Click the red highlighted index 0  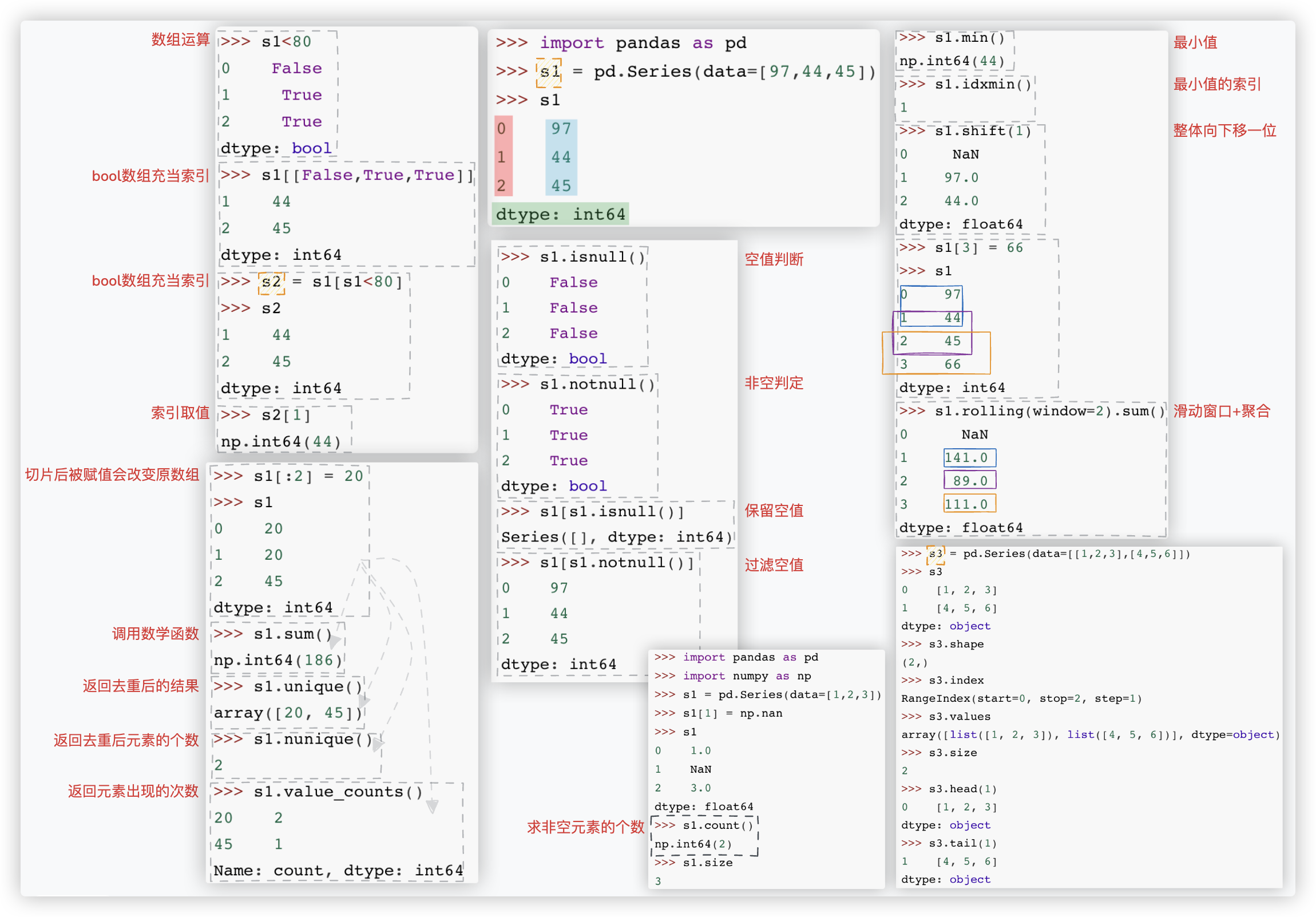tap(502, 128)
